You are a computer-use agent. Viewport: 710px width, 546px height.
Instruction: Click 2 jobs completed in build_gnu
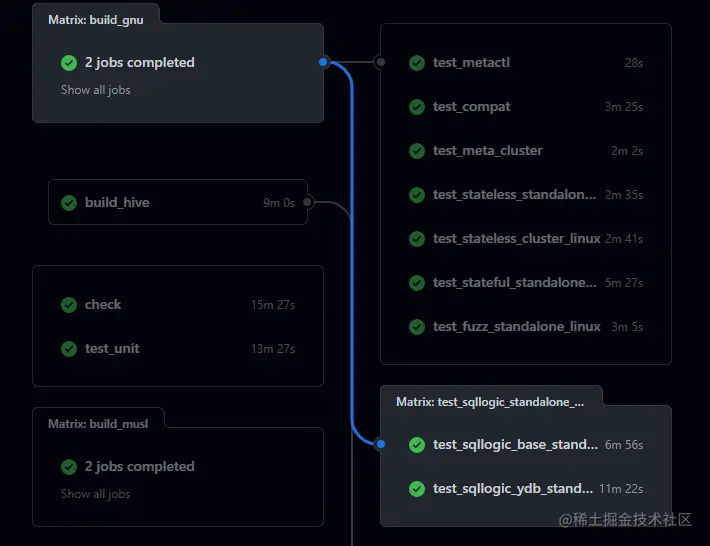[139, 62]
